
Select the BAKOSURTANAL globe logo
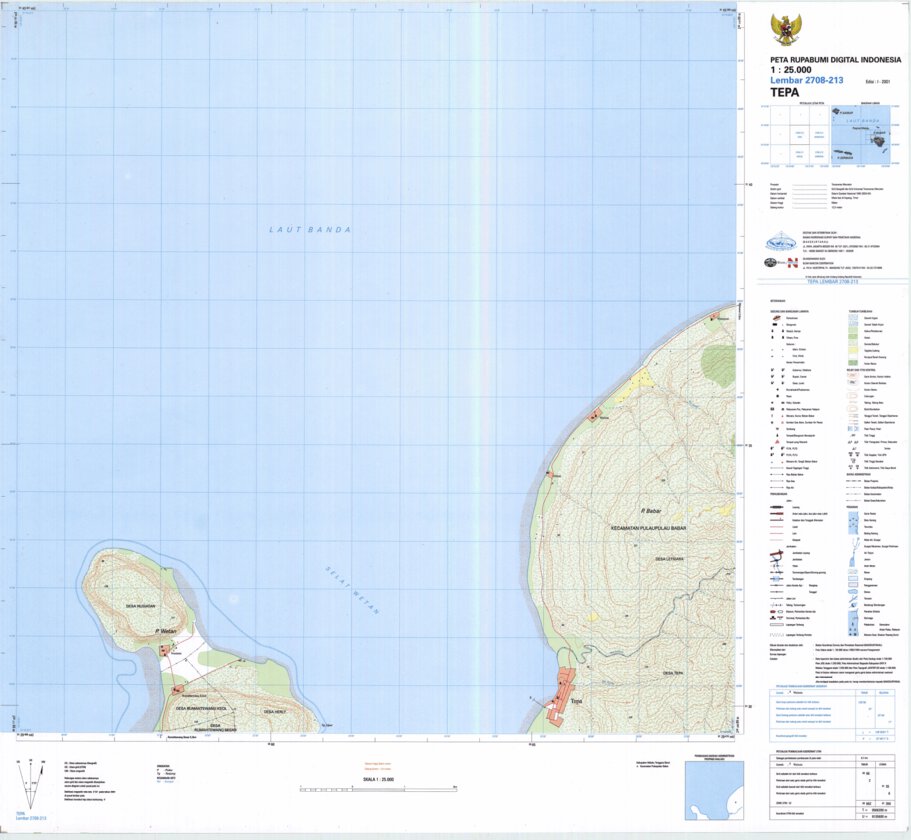[x=780, y=240]
